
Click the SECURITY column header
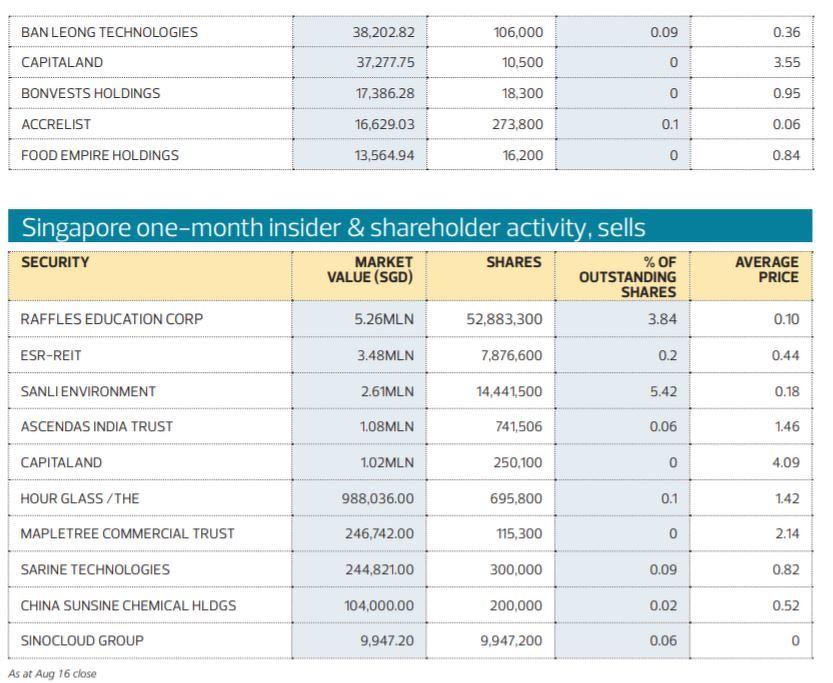pyautogui.click(x=54, y=262)
